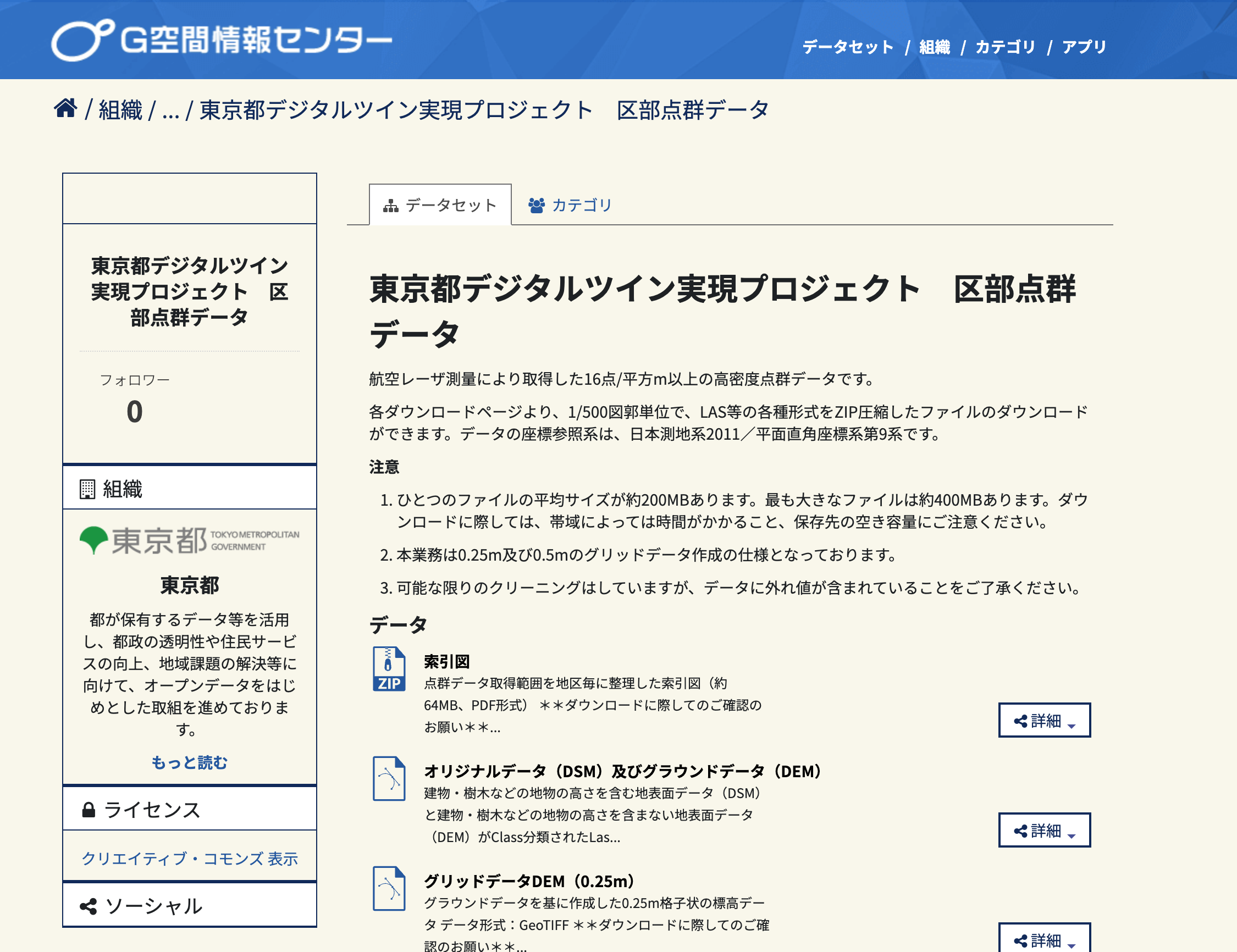Viewport: 1237px width, 952px height.
Task: Click the Tokyo Metropolitan Government logo
Action: click(x=189, y=540)
